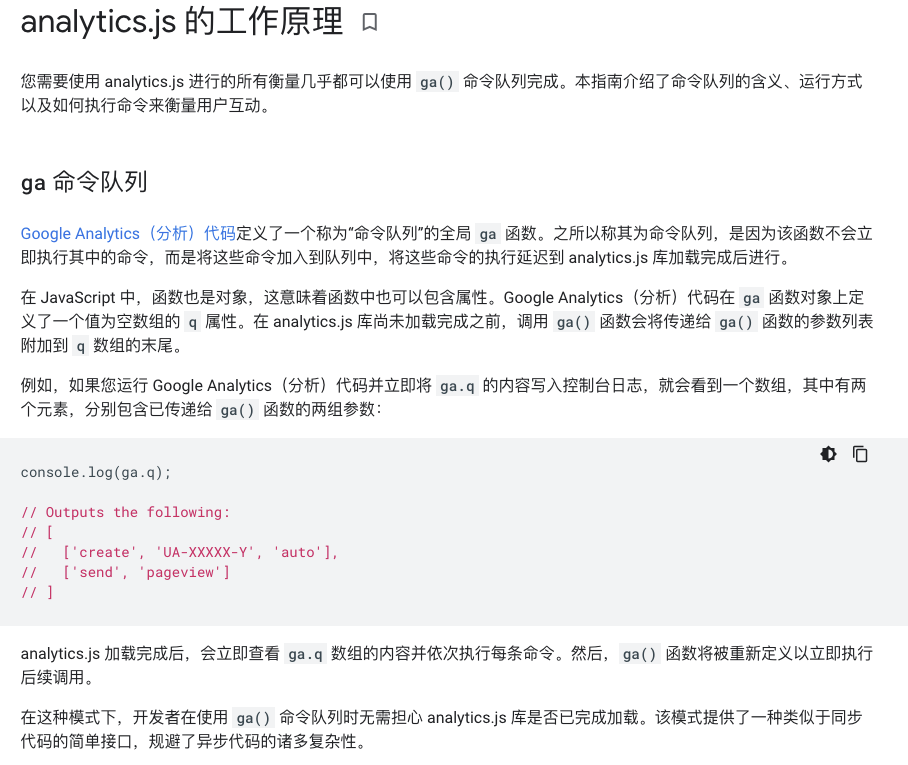
Task: Click inside the gray code block area
Action: point(450,530)
